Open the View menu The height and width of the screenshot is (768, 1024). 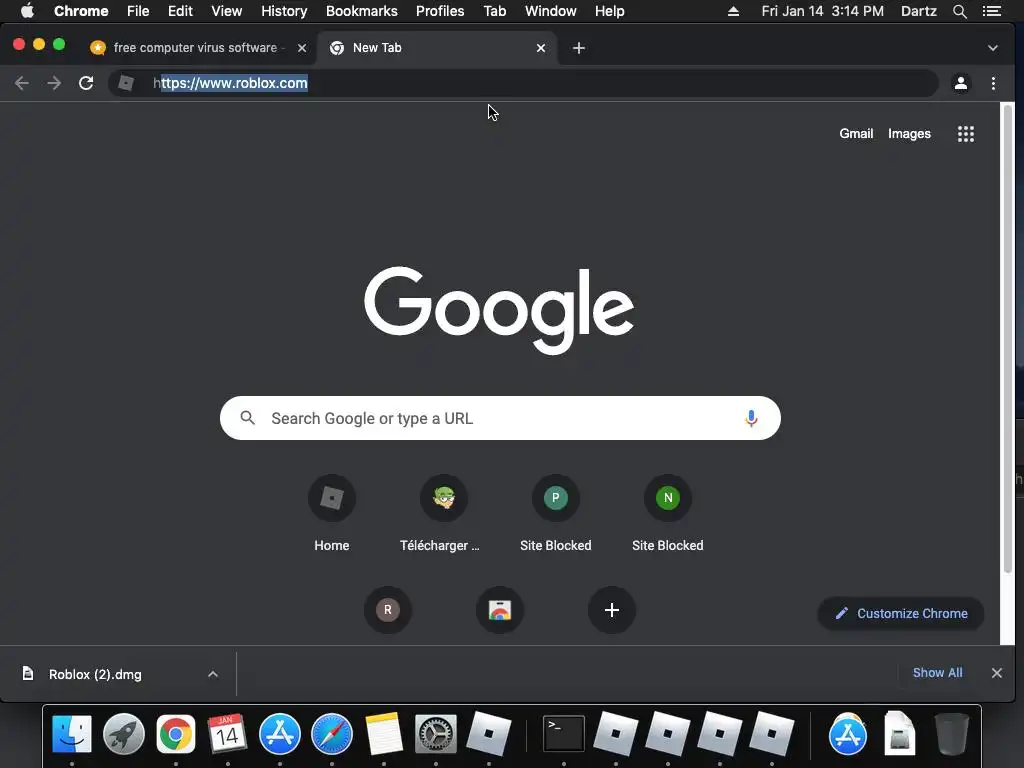click(x=227, y=11)
